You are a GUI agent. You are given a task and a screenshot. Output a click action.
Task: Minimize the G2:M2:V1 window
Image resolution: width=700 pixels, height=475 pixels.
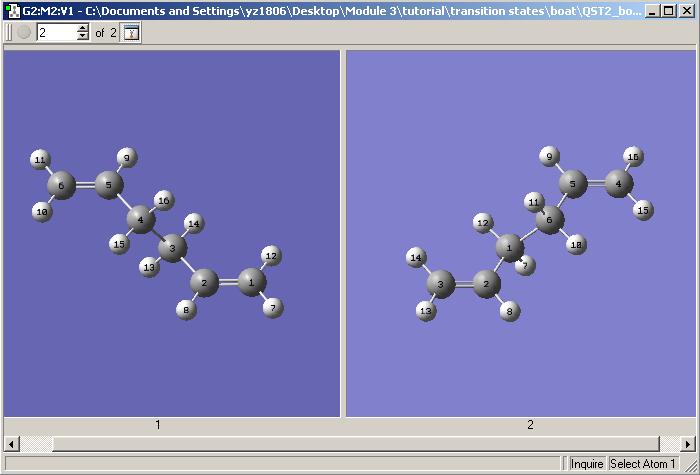coord(652,11)
